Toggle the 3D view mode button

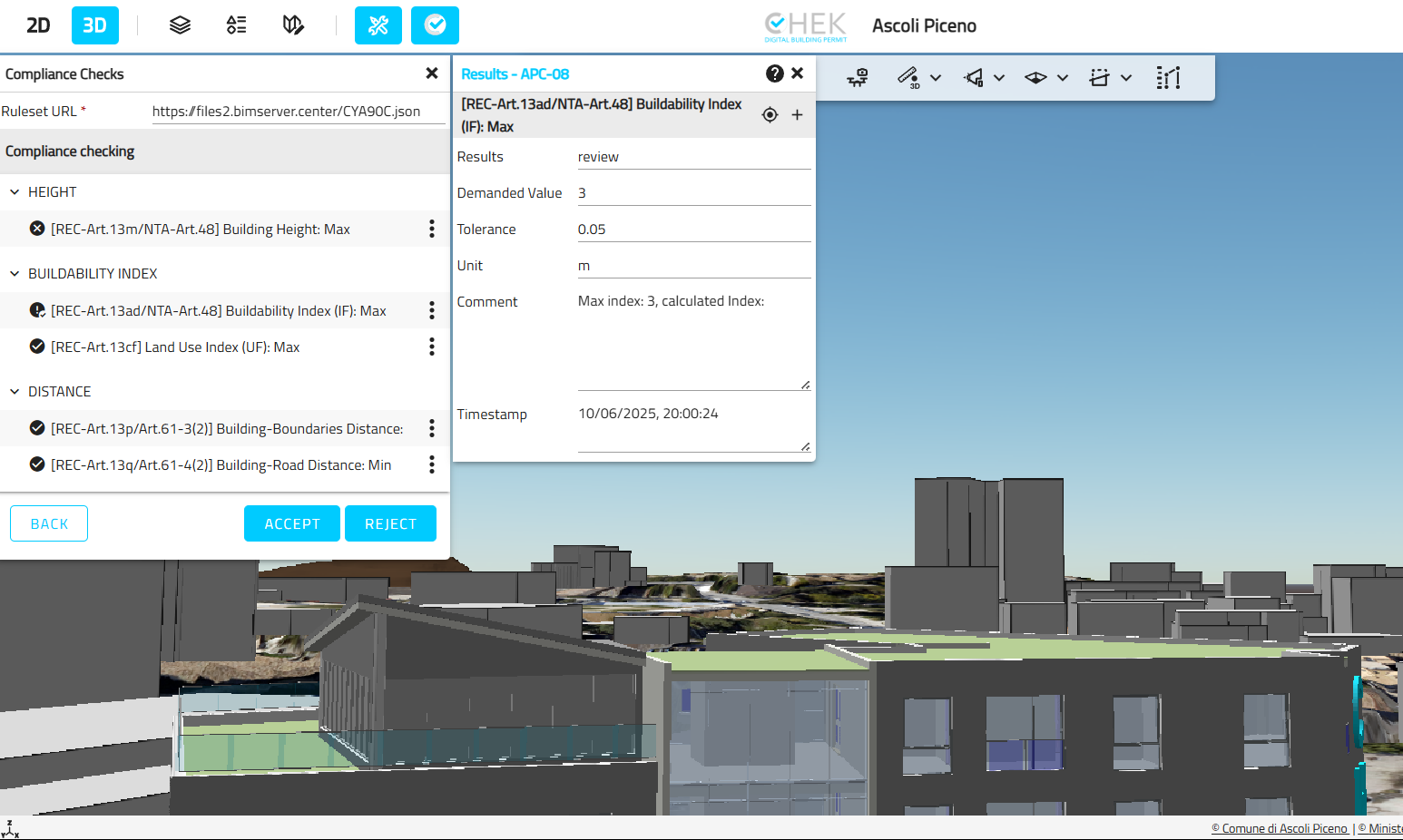[94, 25]
